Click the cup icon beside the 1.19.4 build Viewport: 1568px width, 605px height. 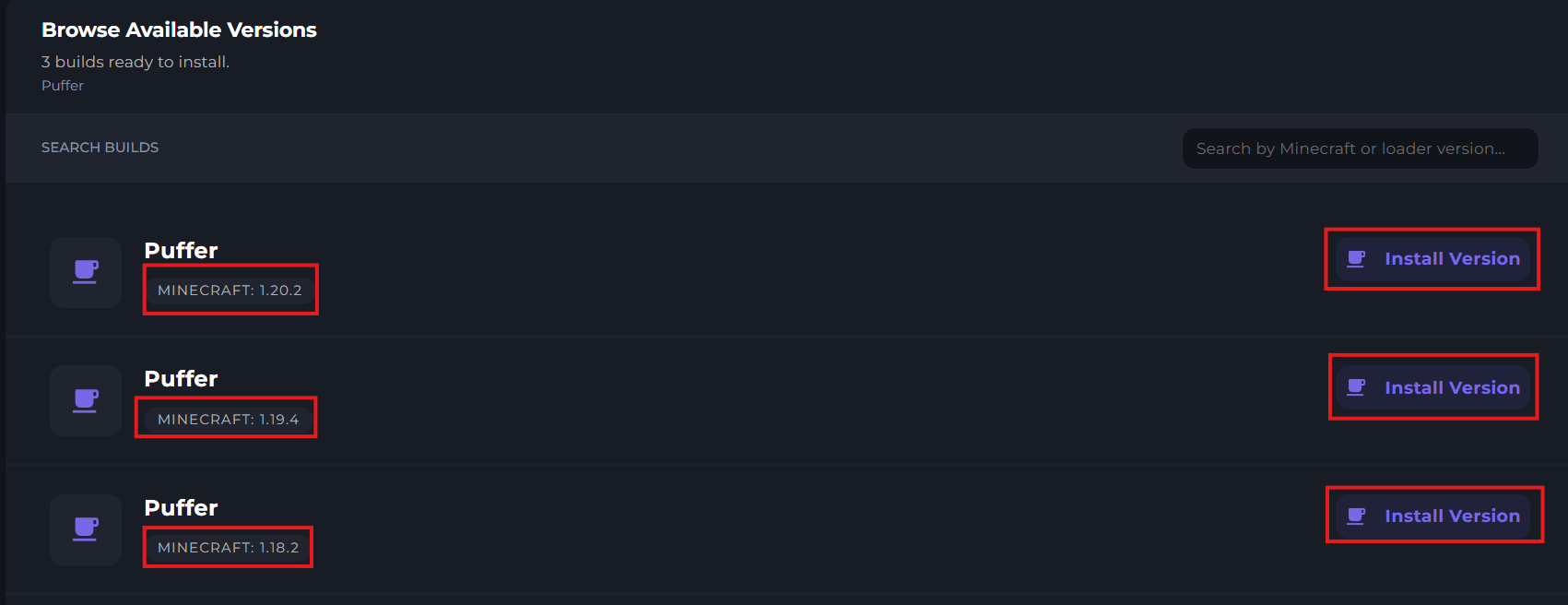click(86, 400)
